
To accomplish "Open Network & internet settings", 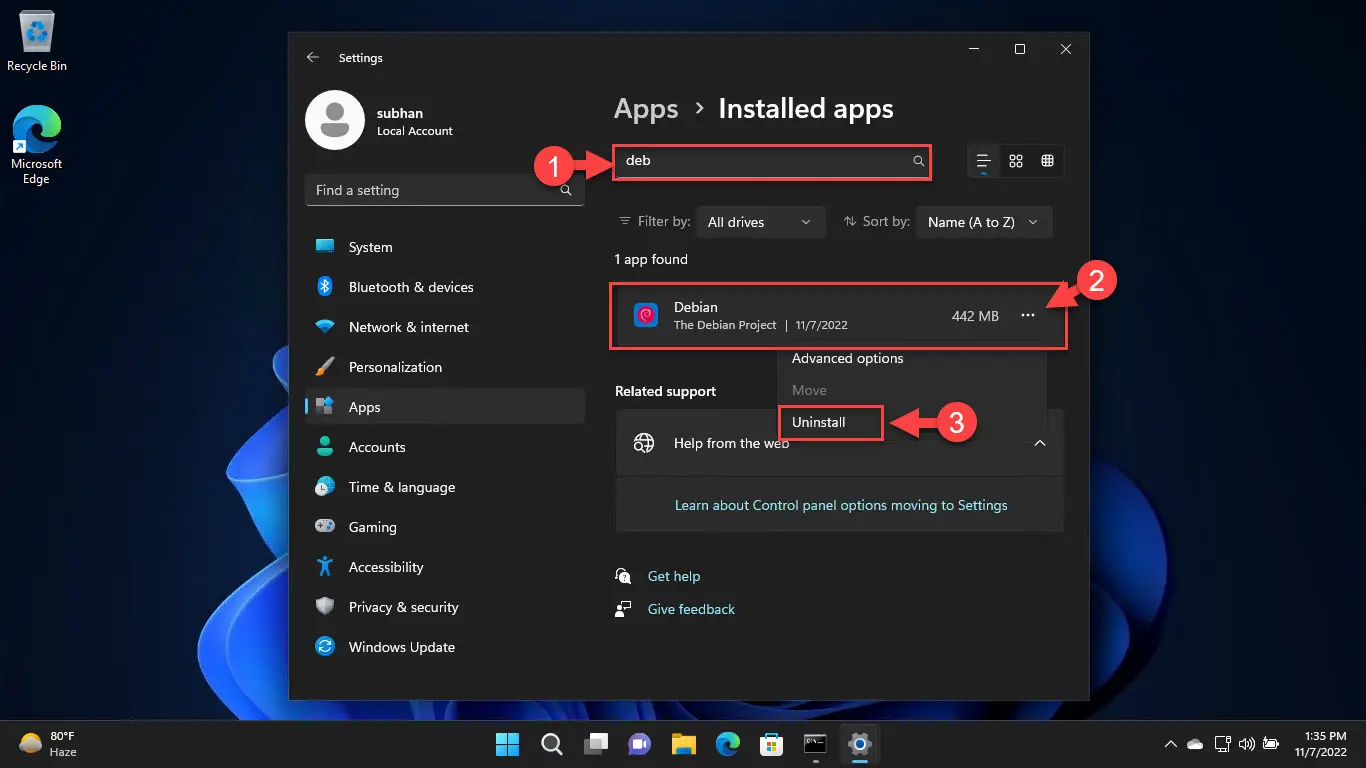I will (x=445, y=327).
